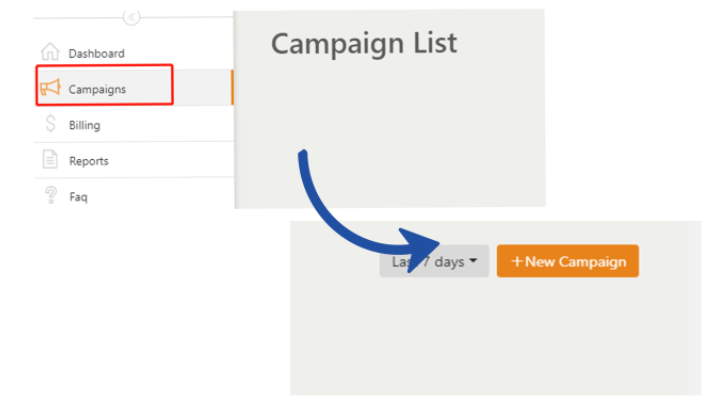Image resolution: width=715 pixels, height=407 pixels.
Task: Click the blue curved arrow graphic
Action: click(340, 215)
